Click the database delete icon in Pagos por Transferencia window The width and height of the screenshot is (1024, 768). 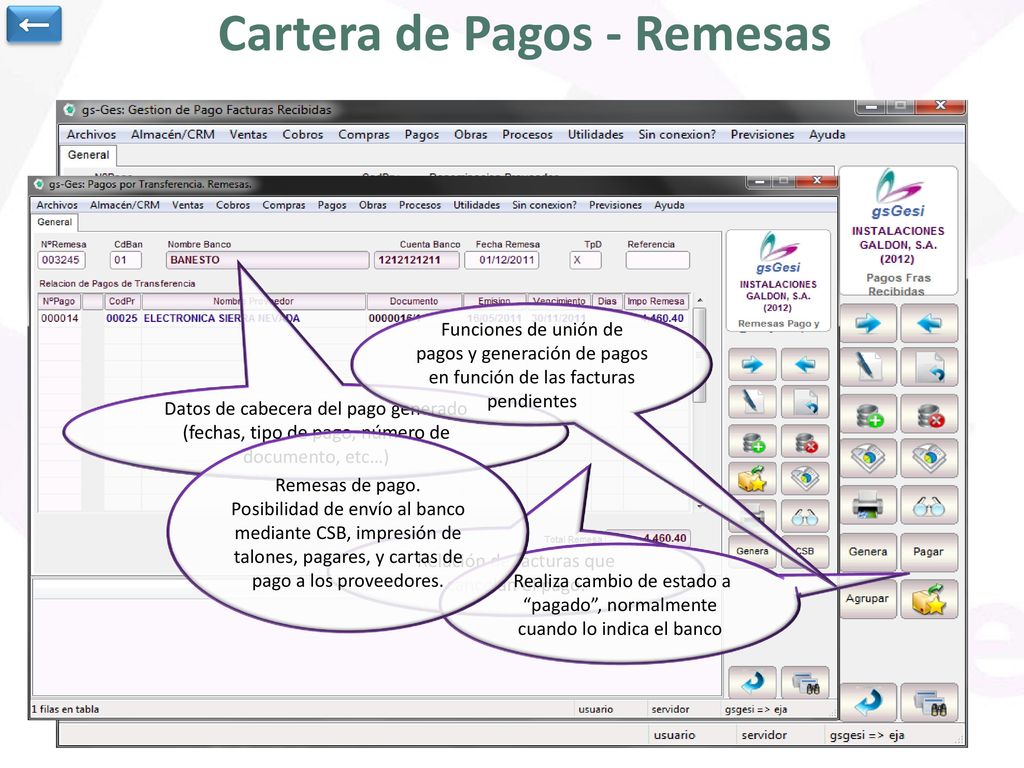coord(805,442)
